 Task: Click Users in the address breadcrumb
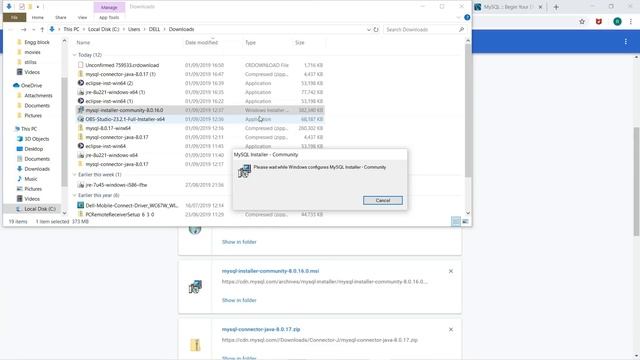[x=134, y=29]
